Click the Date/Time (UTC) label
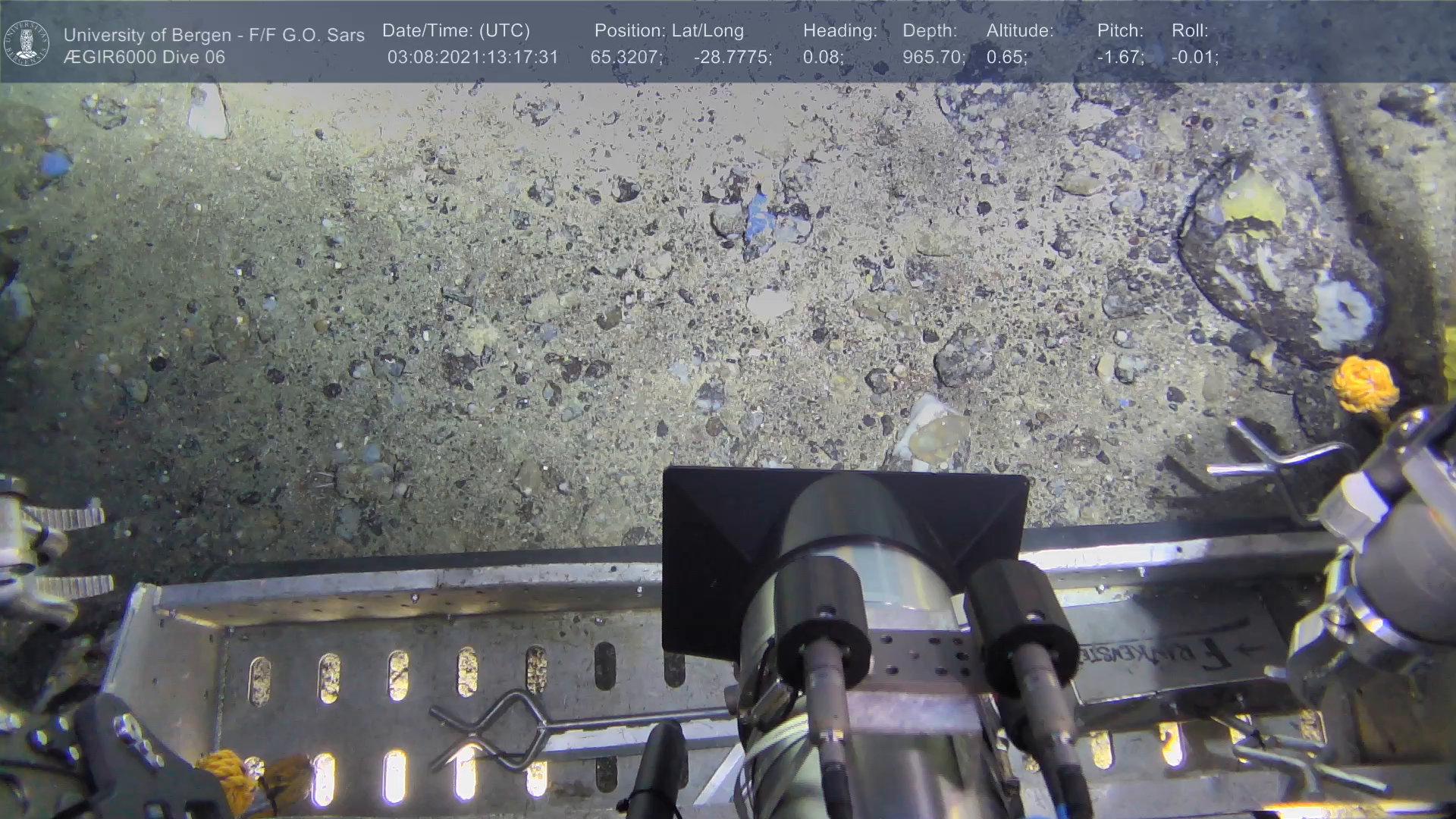The height and width of the screenshot is (819, 1456). click(x=456, y=31)
